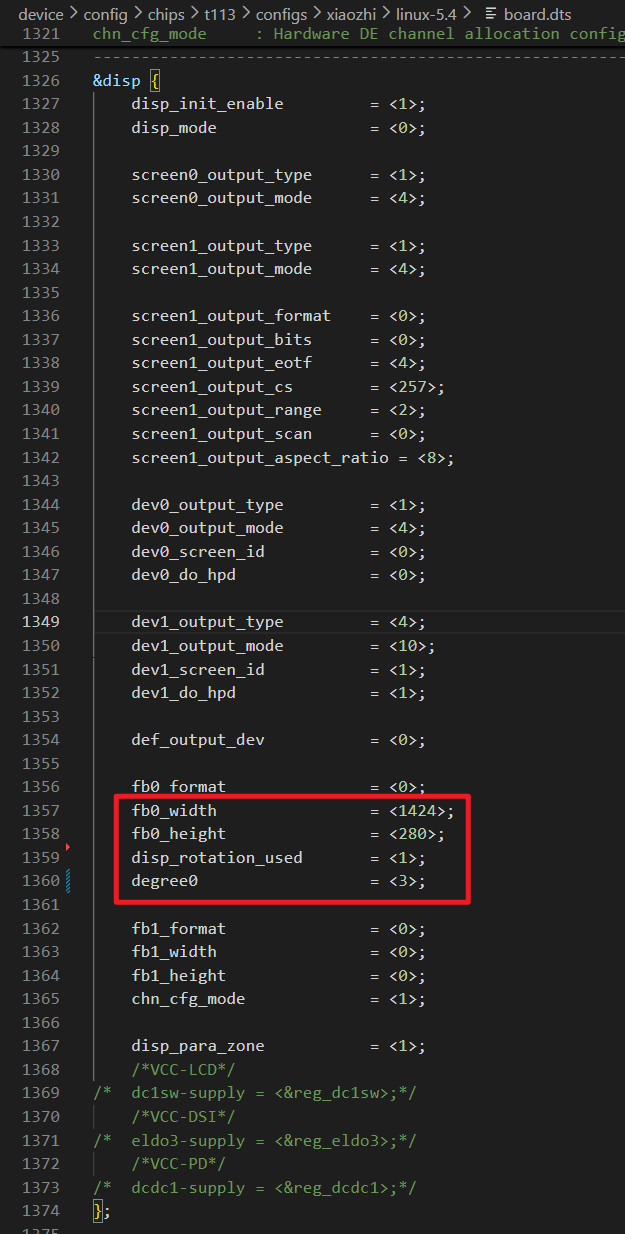Screen dimensions: 625x1234
Task: Select line number 1349 in the gutter
Action: (x=40, y=622)
